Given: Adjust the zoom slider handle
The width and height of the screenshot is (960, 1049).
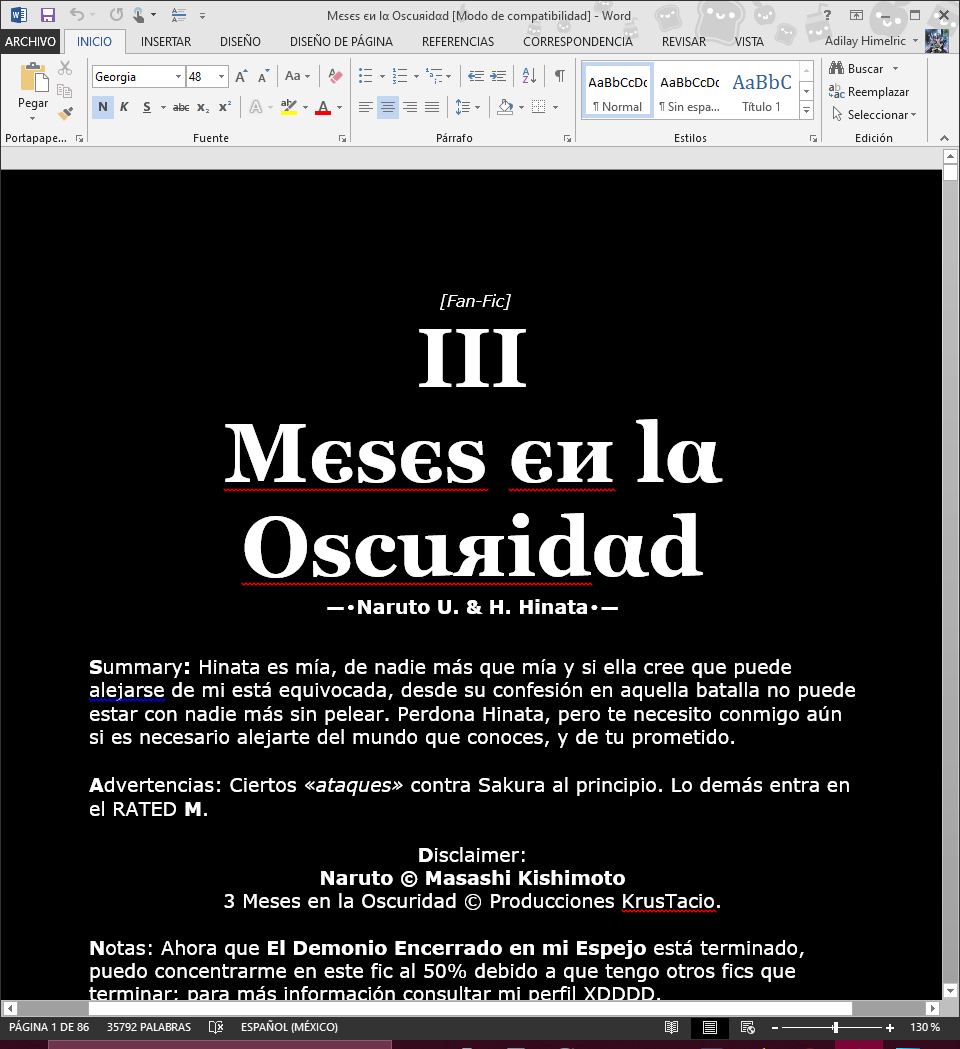Looking at the screenshot, I should (x=835, y=1027).
